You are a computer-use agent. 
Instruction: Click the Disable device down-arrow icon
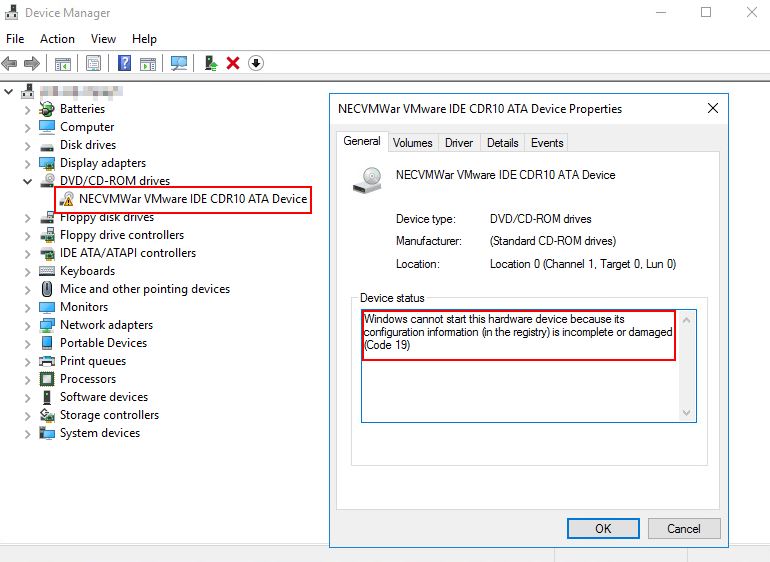[x=255, y=63]
